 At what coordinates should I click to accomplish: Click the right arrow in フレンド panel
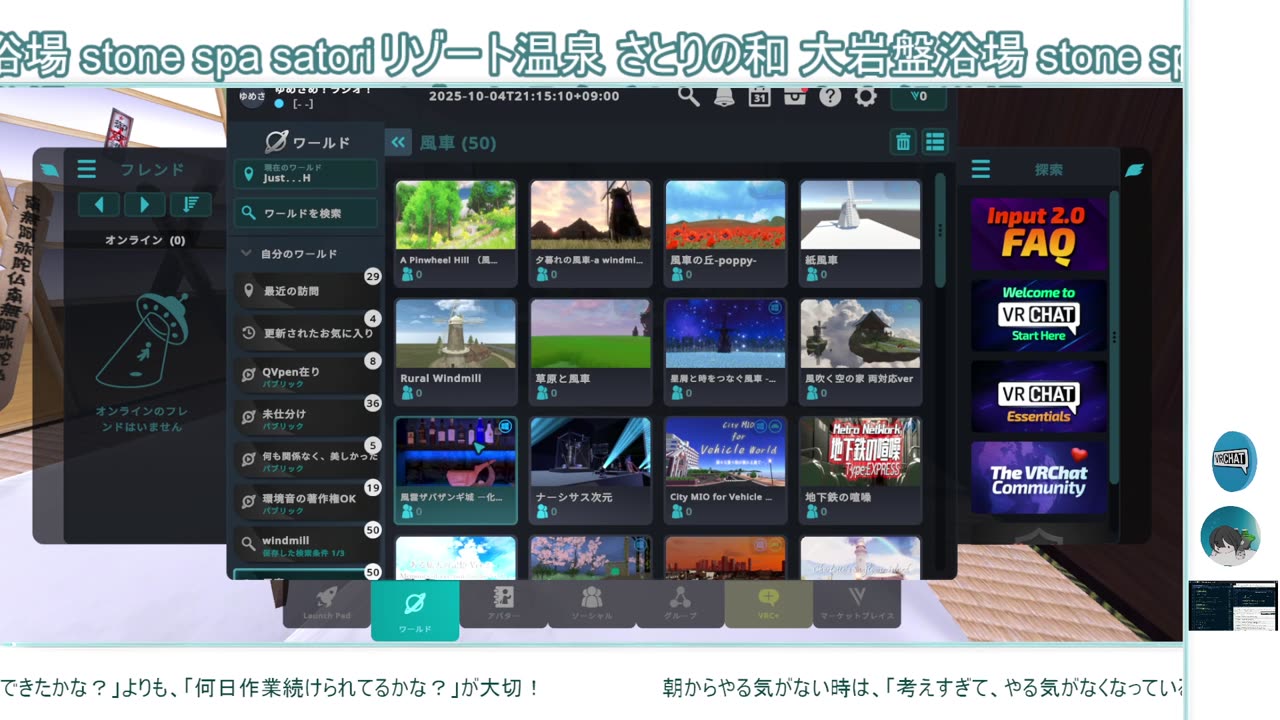pyautogui.click(x=145, y=205)
